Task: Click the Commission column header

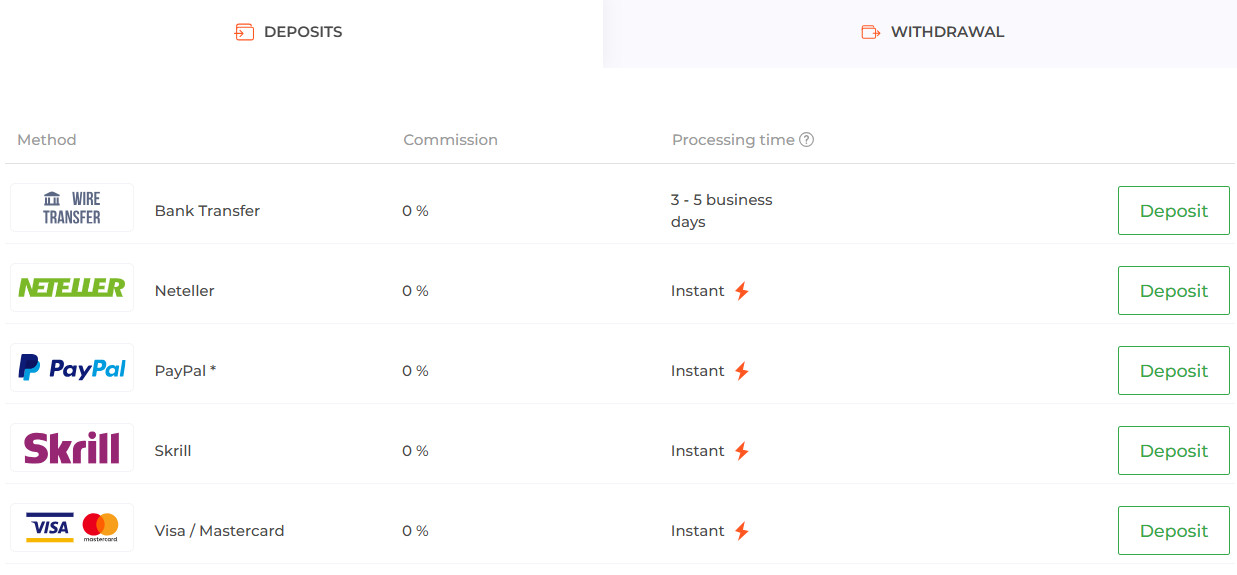Action: click(x=450, y=140)
